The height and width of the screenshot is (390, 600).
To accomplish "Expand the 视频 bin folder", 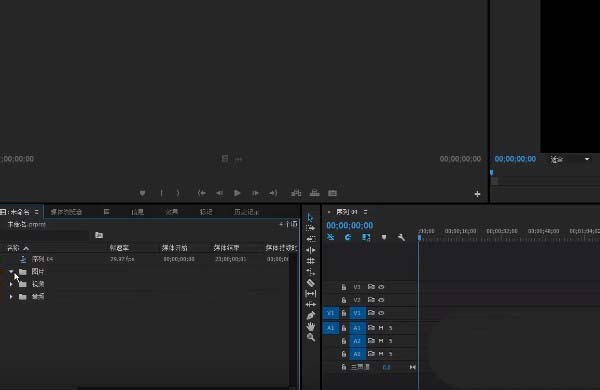I will 11,284.
